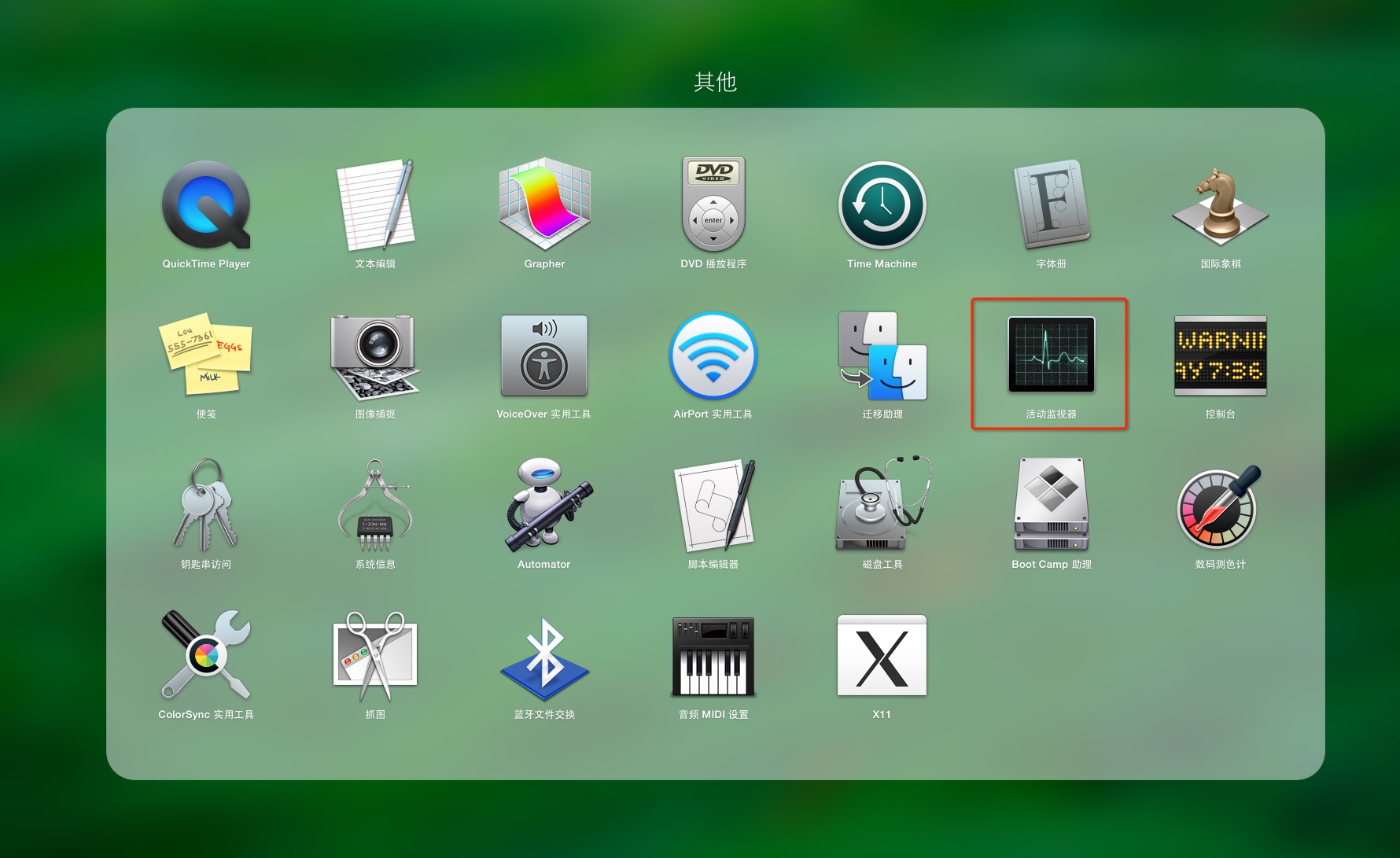Image resolution: width=1400 pixels, height=858 pixels.
Task: Launch 脚本编辑器 script editor
Action: (713, 505)
